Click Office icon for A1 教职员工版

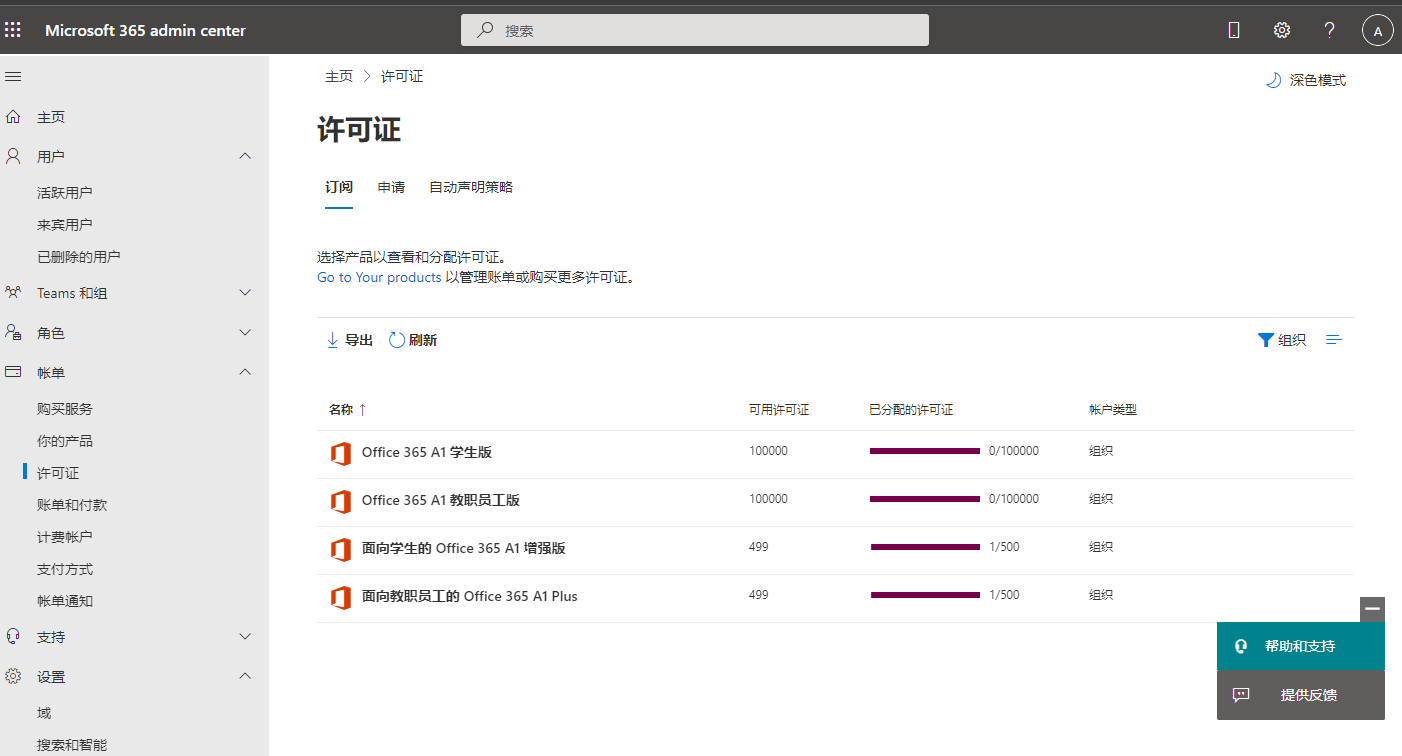pos(341,501)
